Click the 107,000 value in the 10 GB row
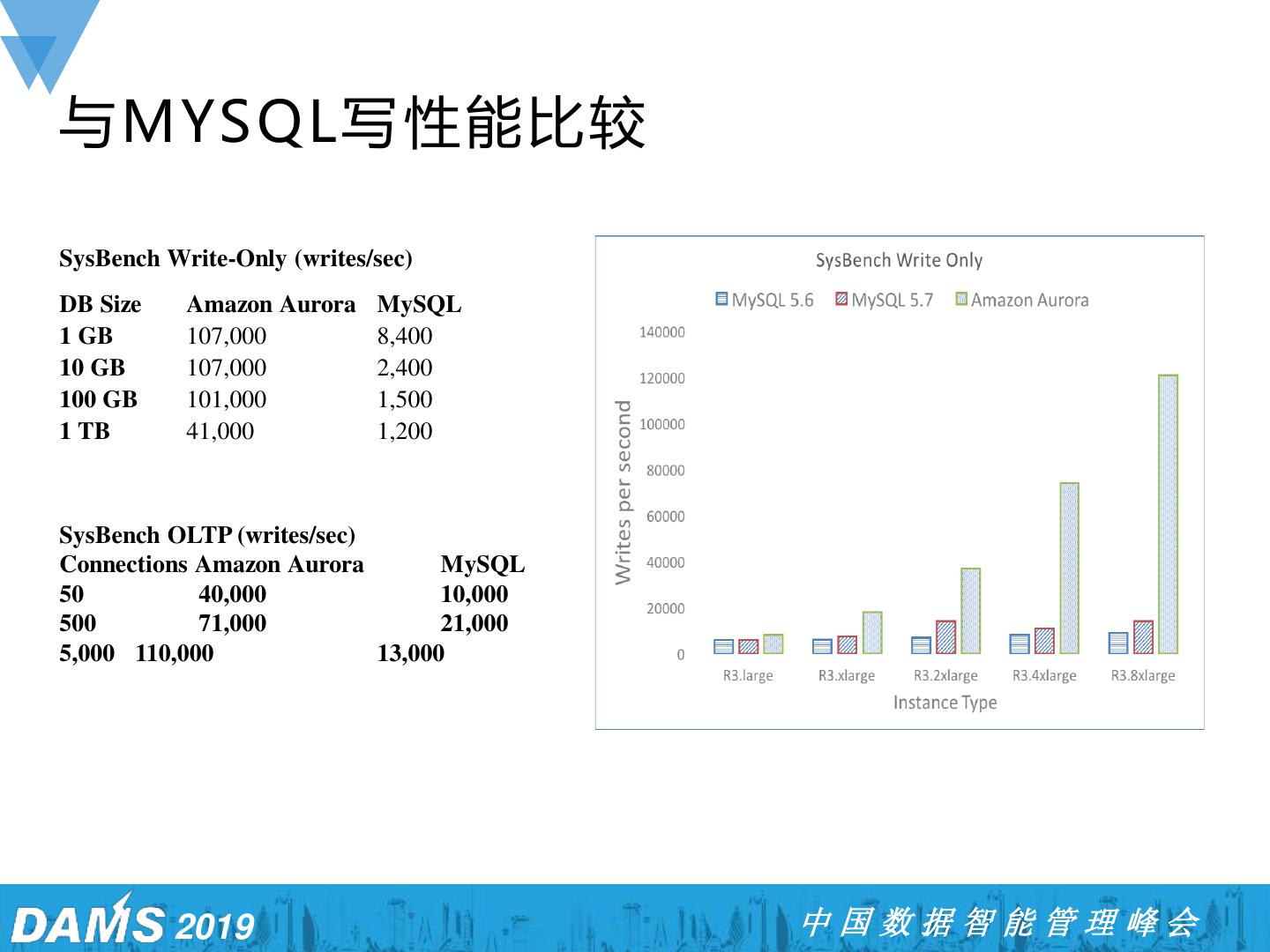 [227, 368]
